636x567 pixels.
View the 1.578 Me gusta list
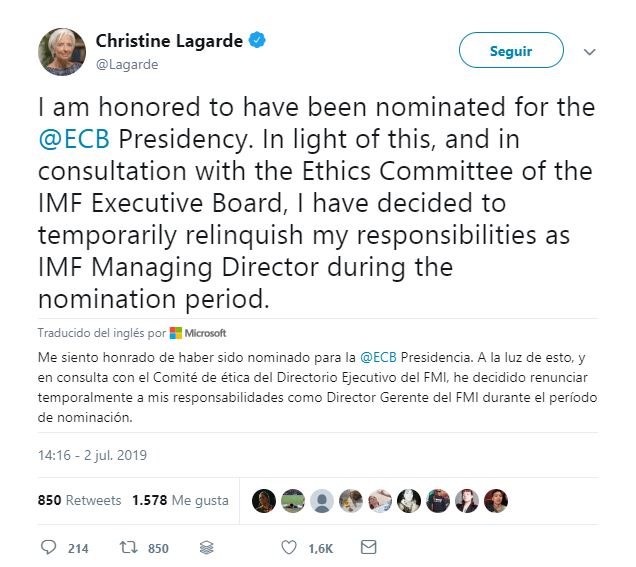[180, 500]
